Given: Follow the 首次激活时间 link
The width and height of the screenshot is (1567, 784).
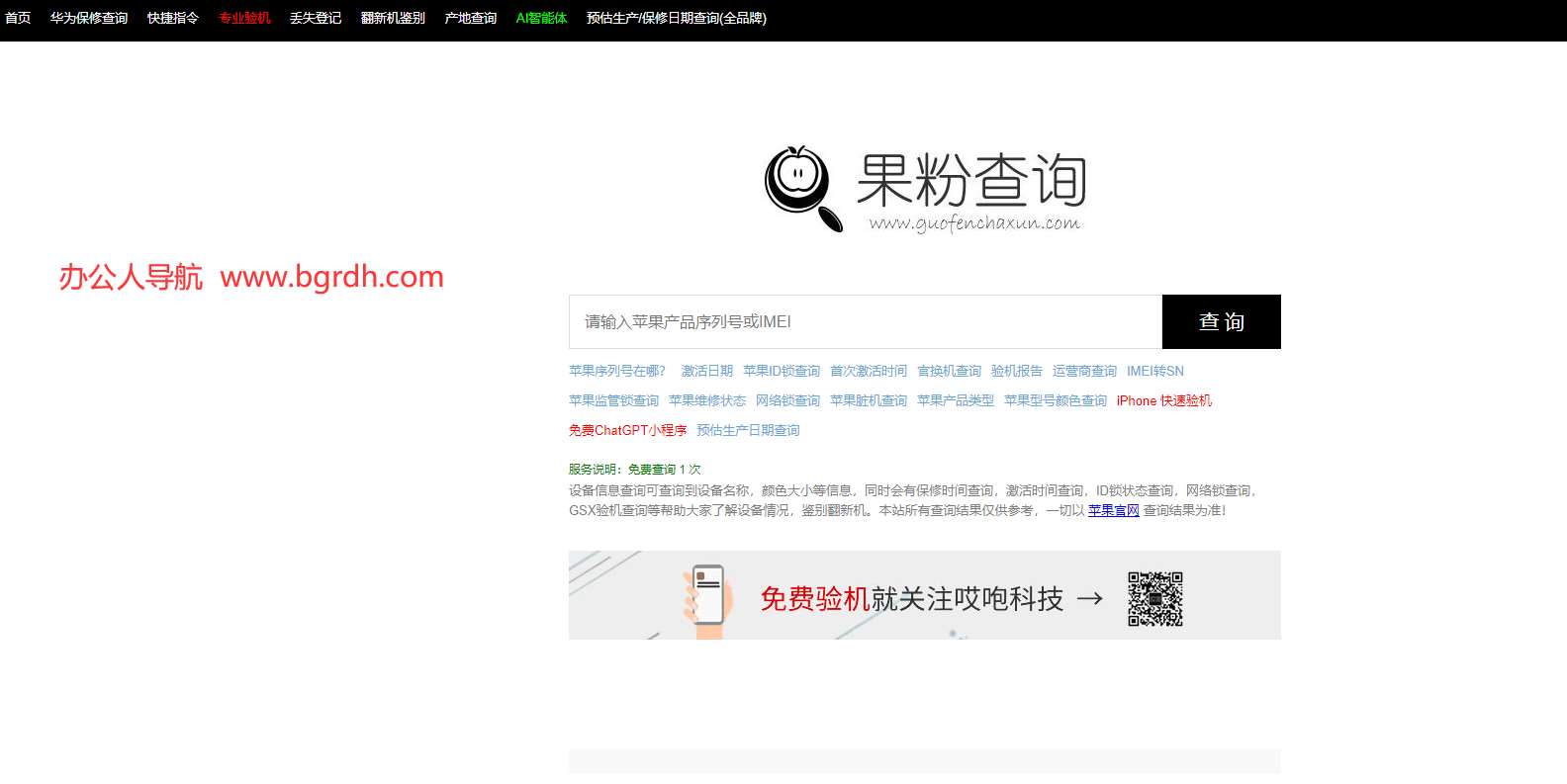Looking at the screenshot, I should (869, 371).
